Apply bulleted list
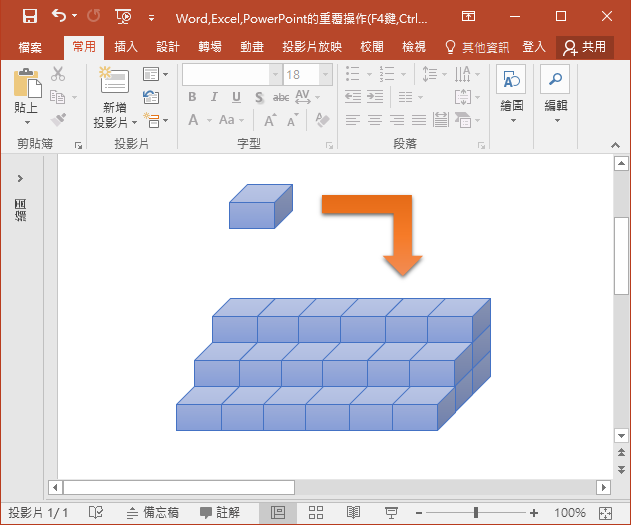 353,74
